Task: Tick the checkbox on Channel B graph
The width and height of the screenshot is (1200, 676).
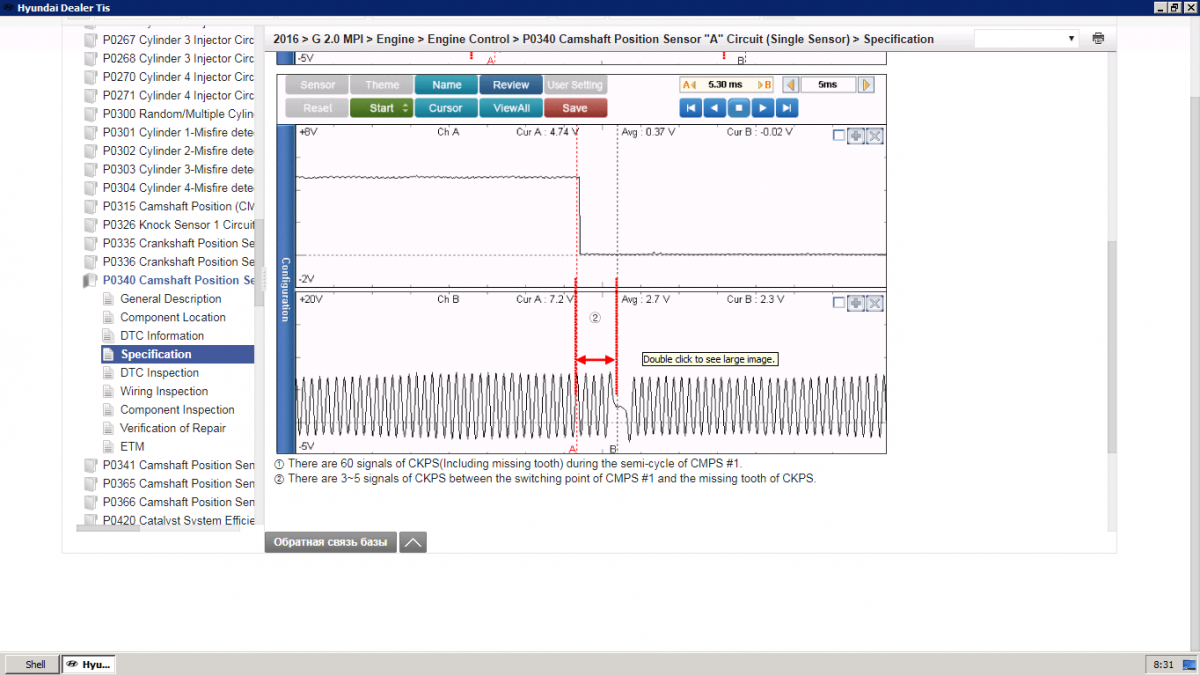Action: pos(839,303)
